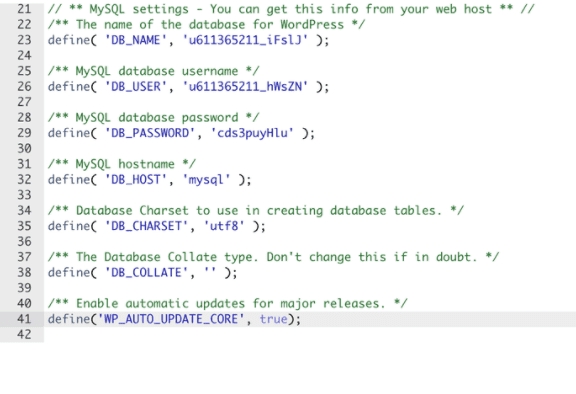Click the 'cds3puyHlu' password value
Viewport: 576px width, 394px height.
pos(252,133)
